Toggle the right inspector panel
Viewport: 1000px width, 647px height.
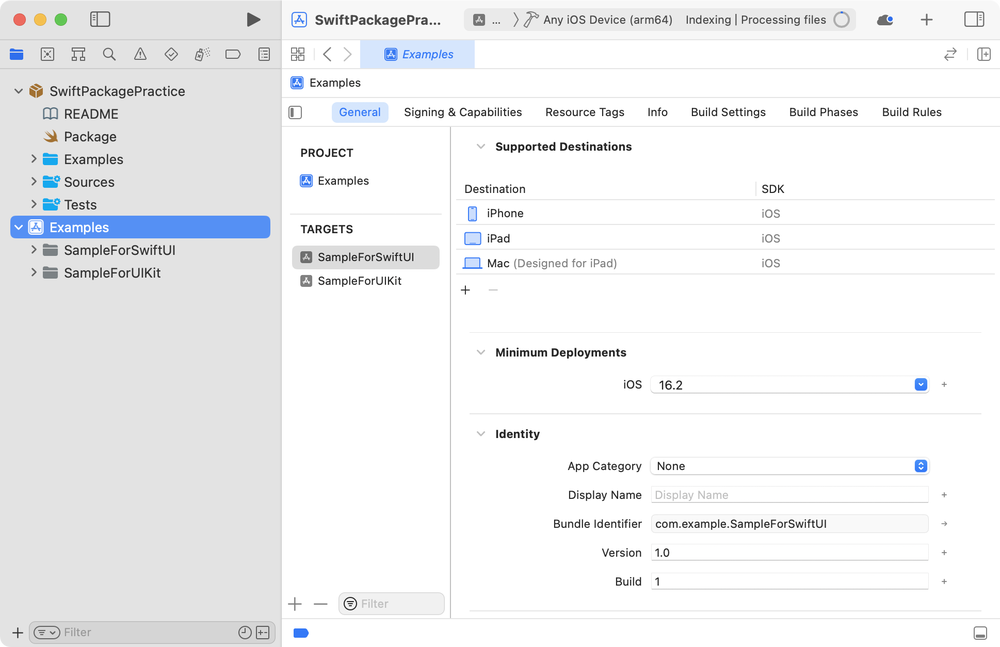coord(973,20)
